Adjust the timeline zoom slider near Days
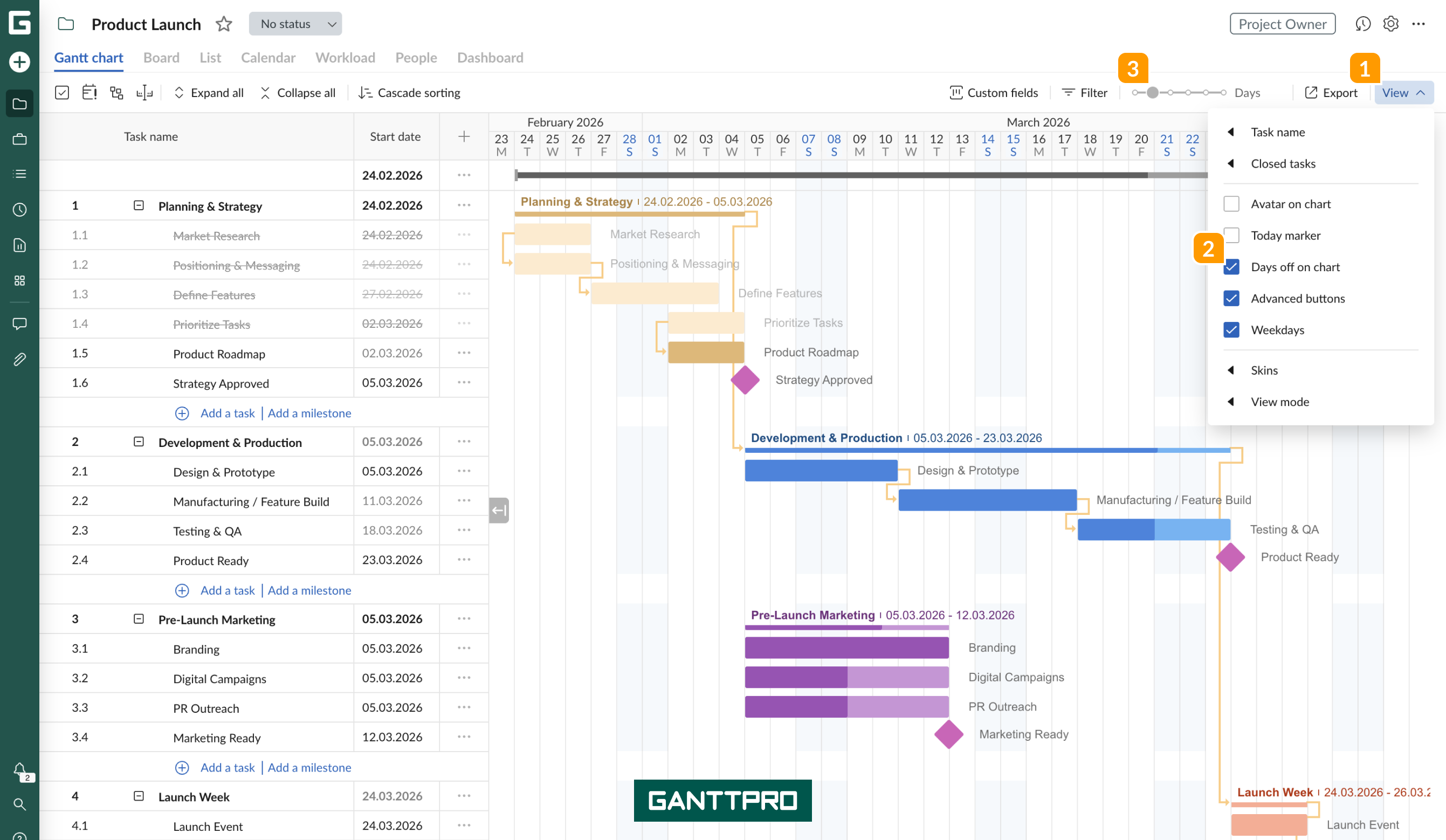This screenshot has height=840, width=1446. pyautogui.click(x=1152, y=92)
